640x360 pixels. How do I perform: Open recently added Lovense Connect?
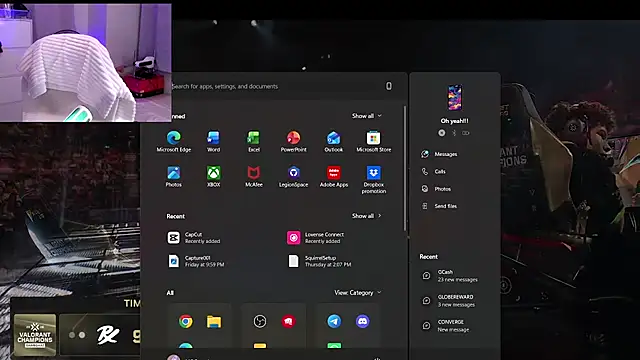pyautogui.click(x=316, y=238)
